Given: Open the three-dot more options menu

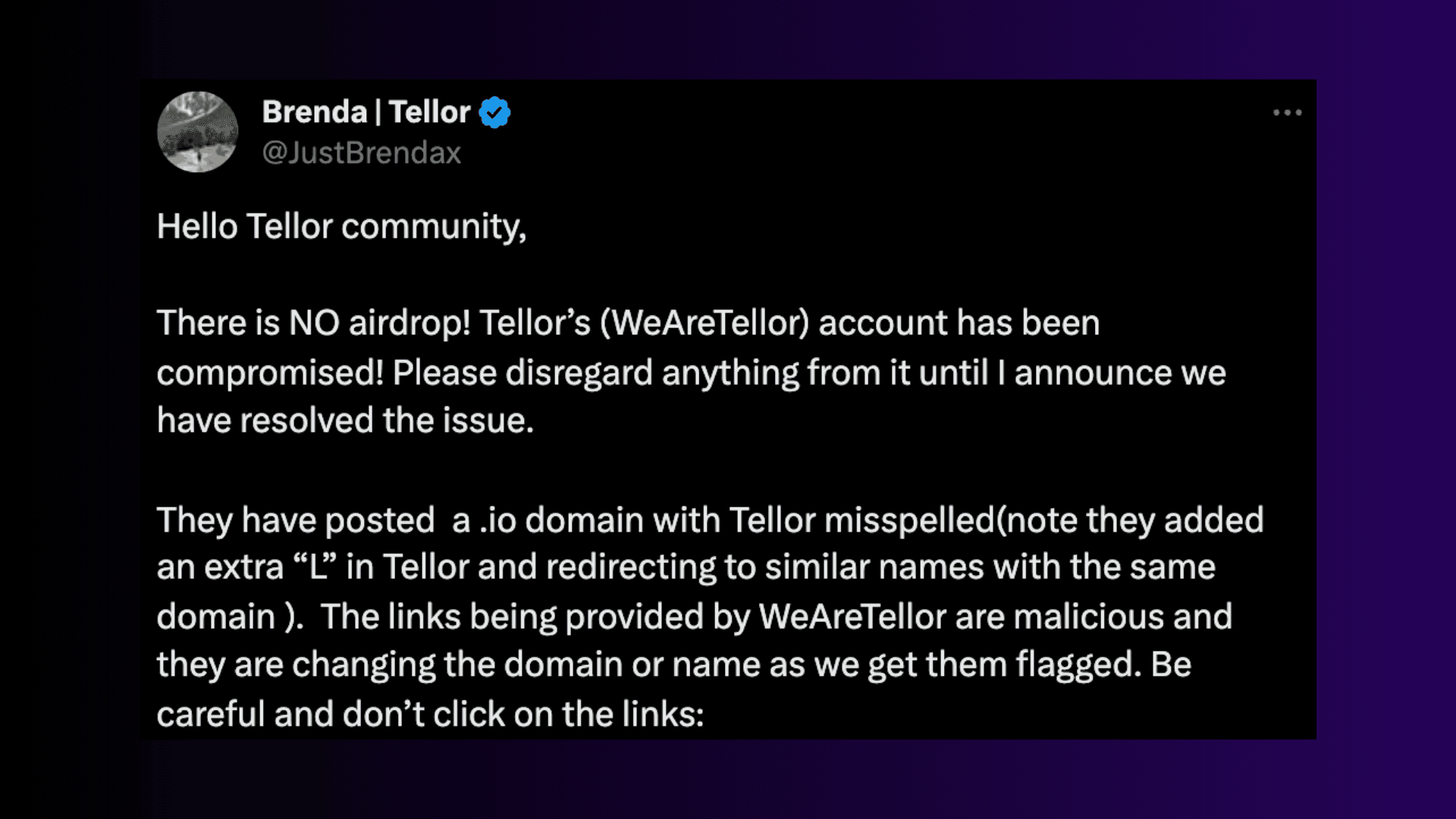Looking at the screenshot, I should tap(1287, 112).
